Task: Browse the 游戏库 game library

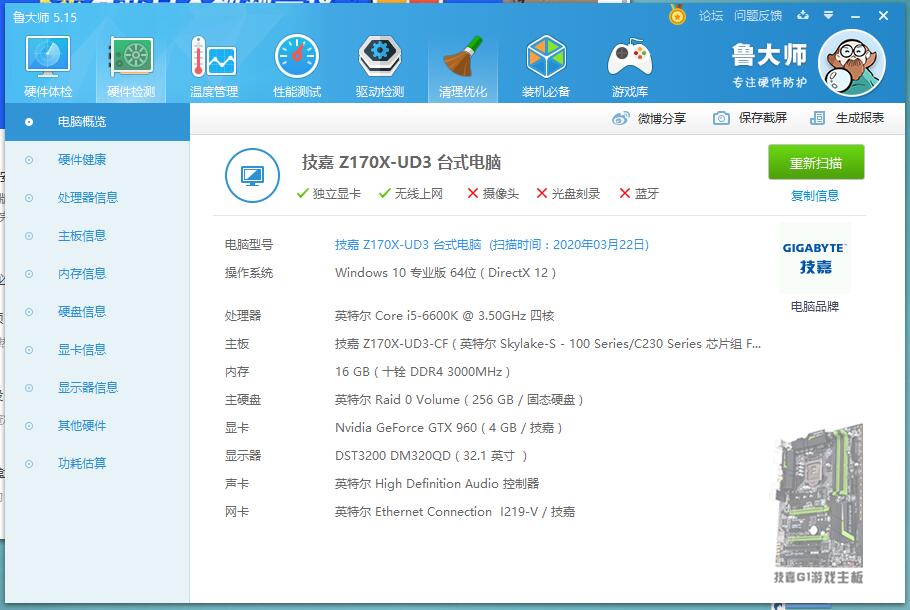Action: 629,64
